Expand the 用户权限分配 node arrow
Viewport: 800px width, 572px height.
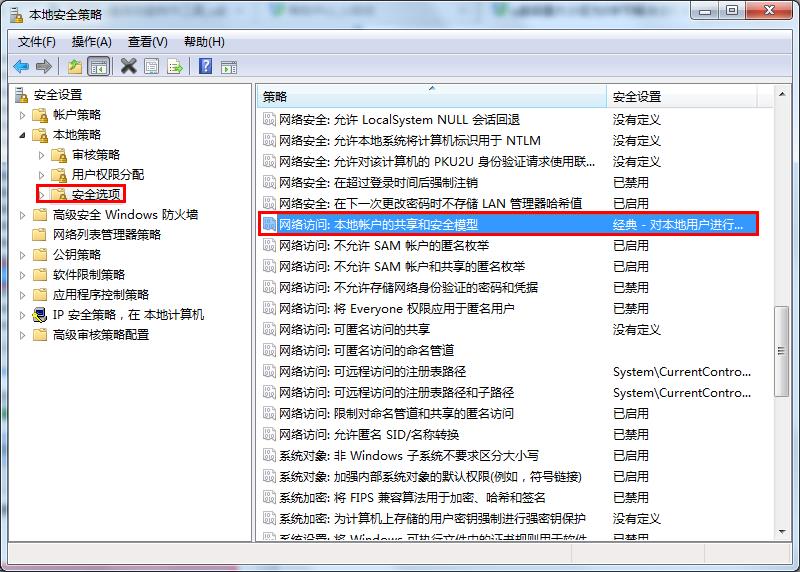(42, 175)
